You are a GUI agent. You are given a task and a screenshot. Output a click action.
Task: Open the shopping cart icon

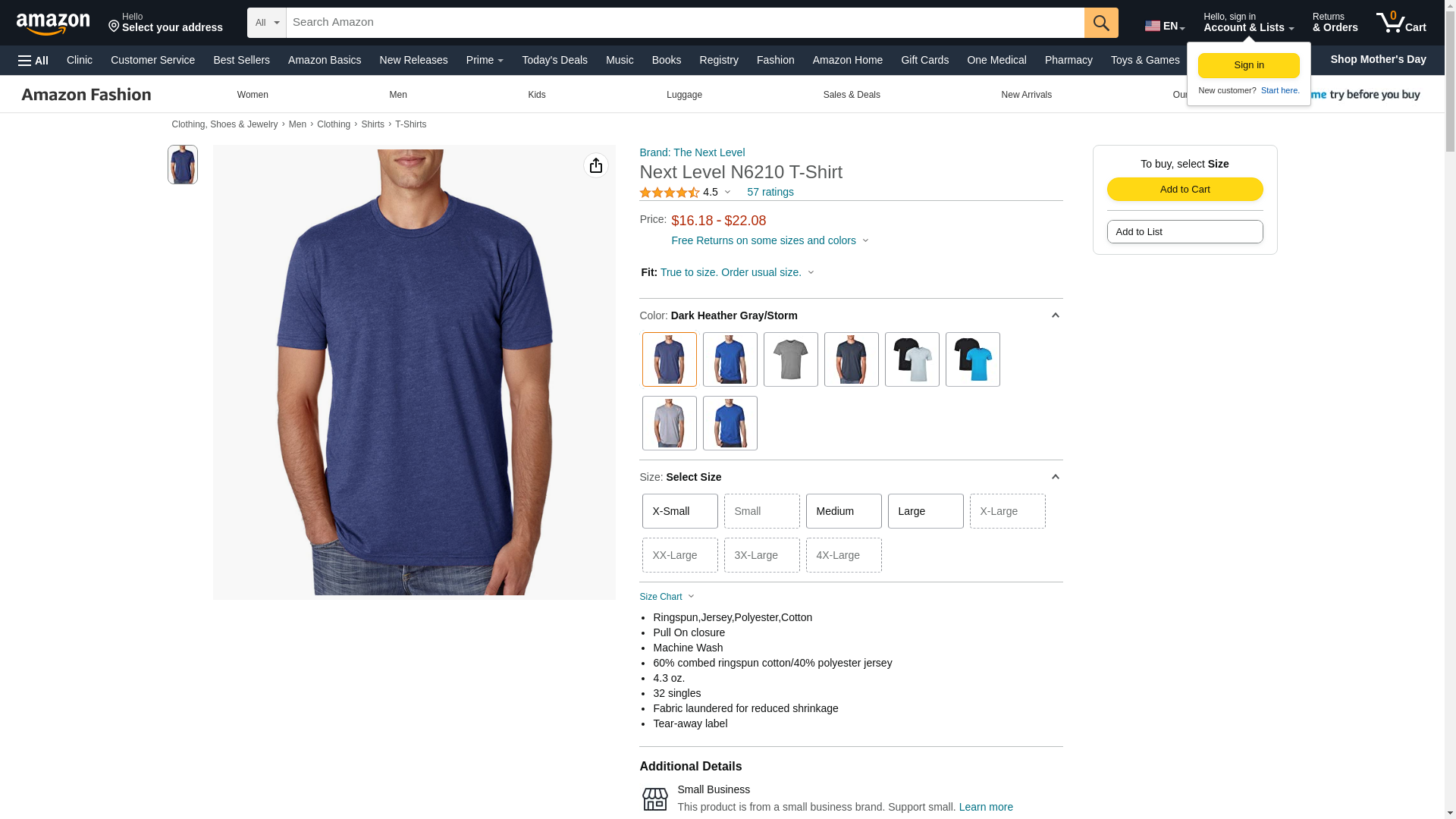click(1401, 23)
